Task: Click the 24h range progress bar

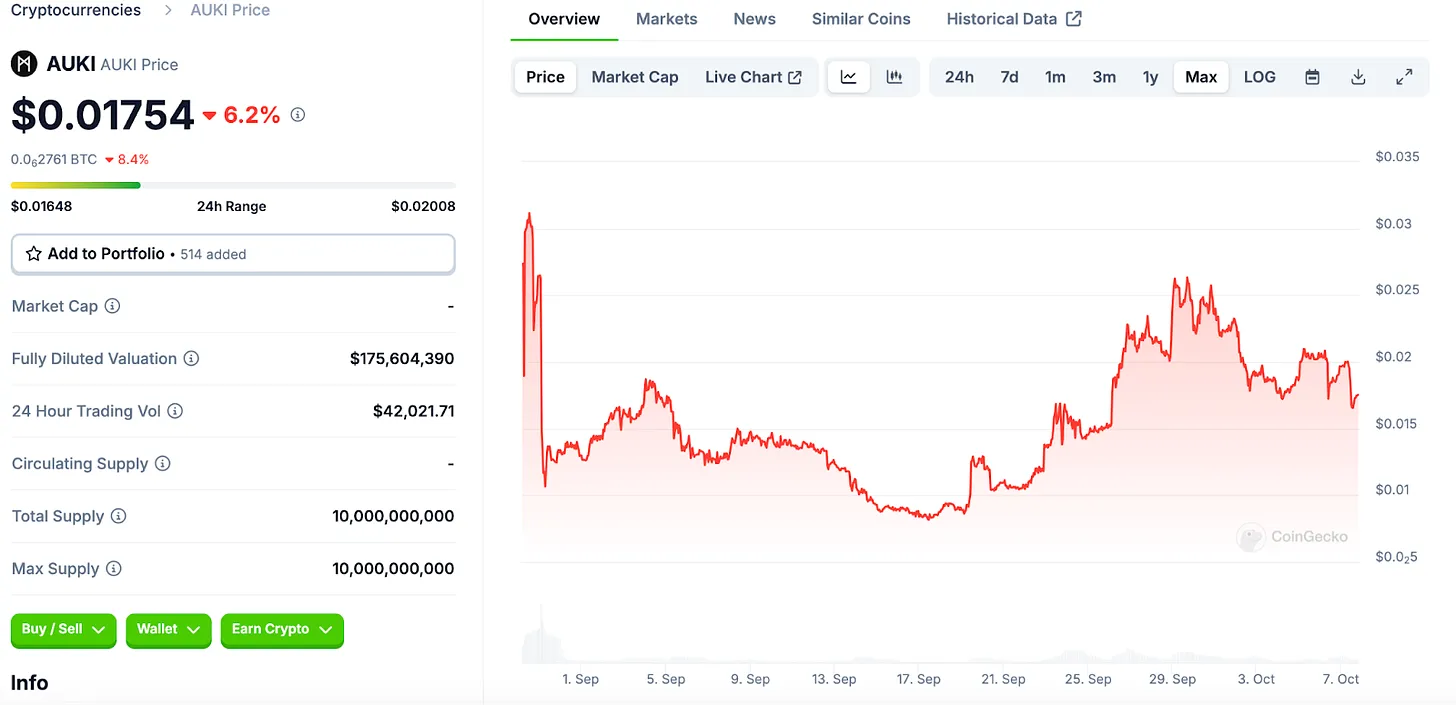Action: tap(233, 185)
